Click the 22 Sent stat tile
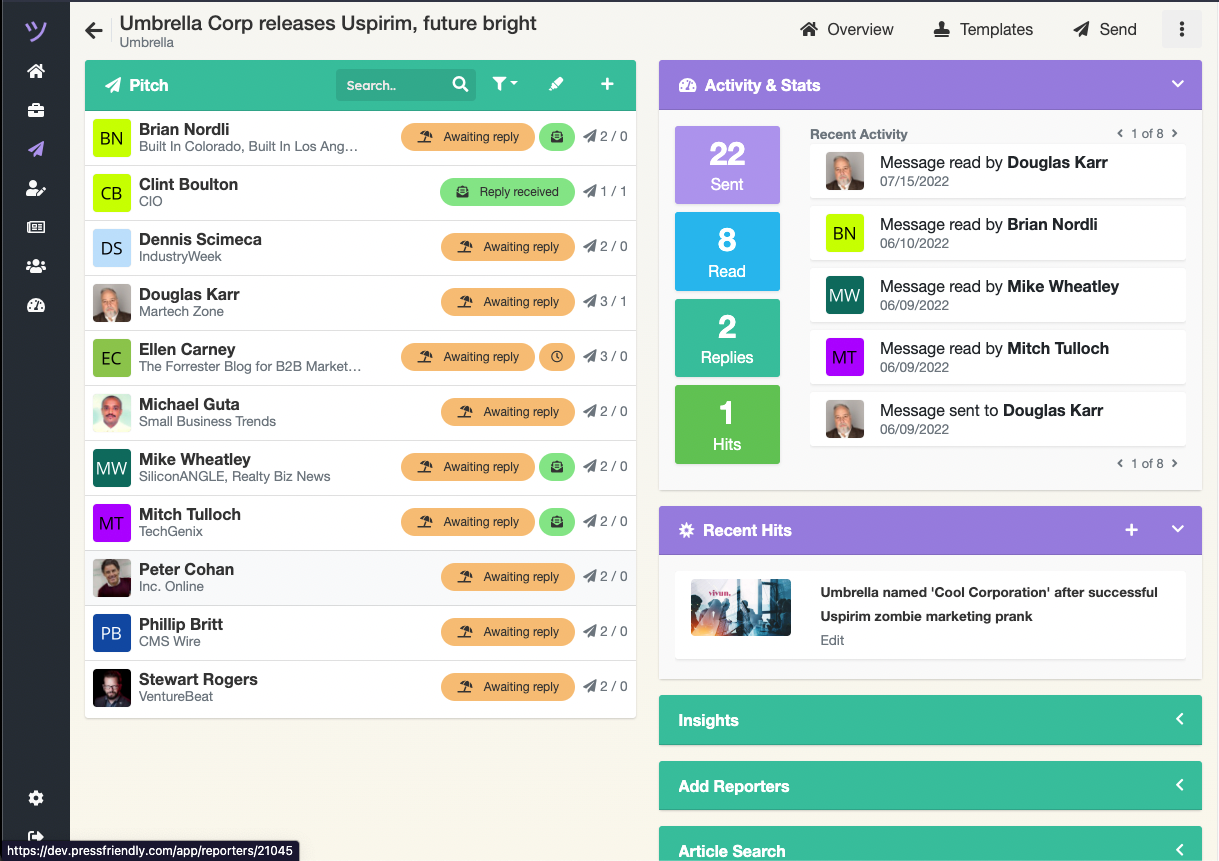The image size is (1219, 861). coord(727,165)
